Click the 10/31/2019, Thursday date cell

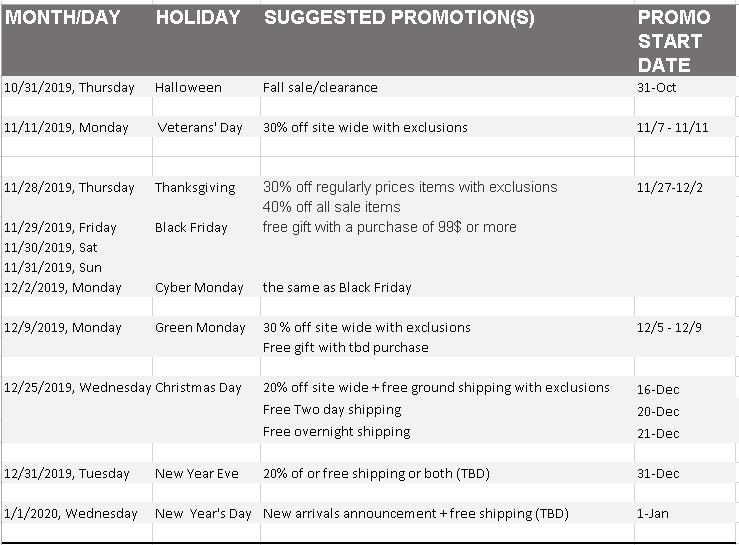click(77, 87)
